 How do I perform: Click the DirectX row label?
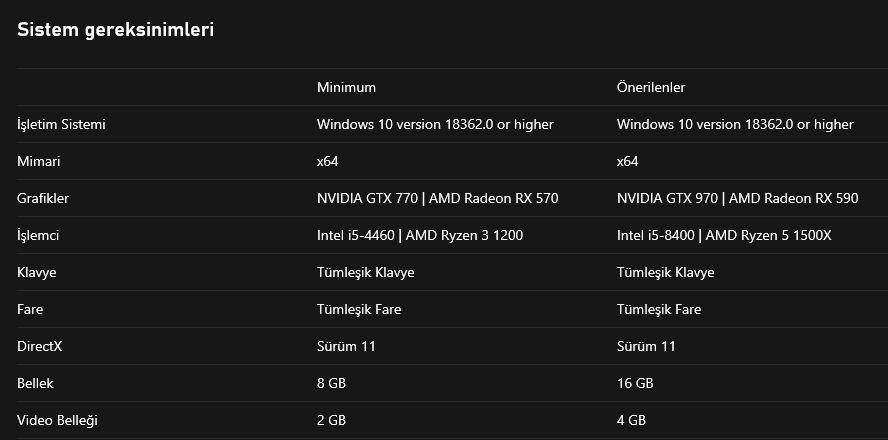click(39, 346)
